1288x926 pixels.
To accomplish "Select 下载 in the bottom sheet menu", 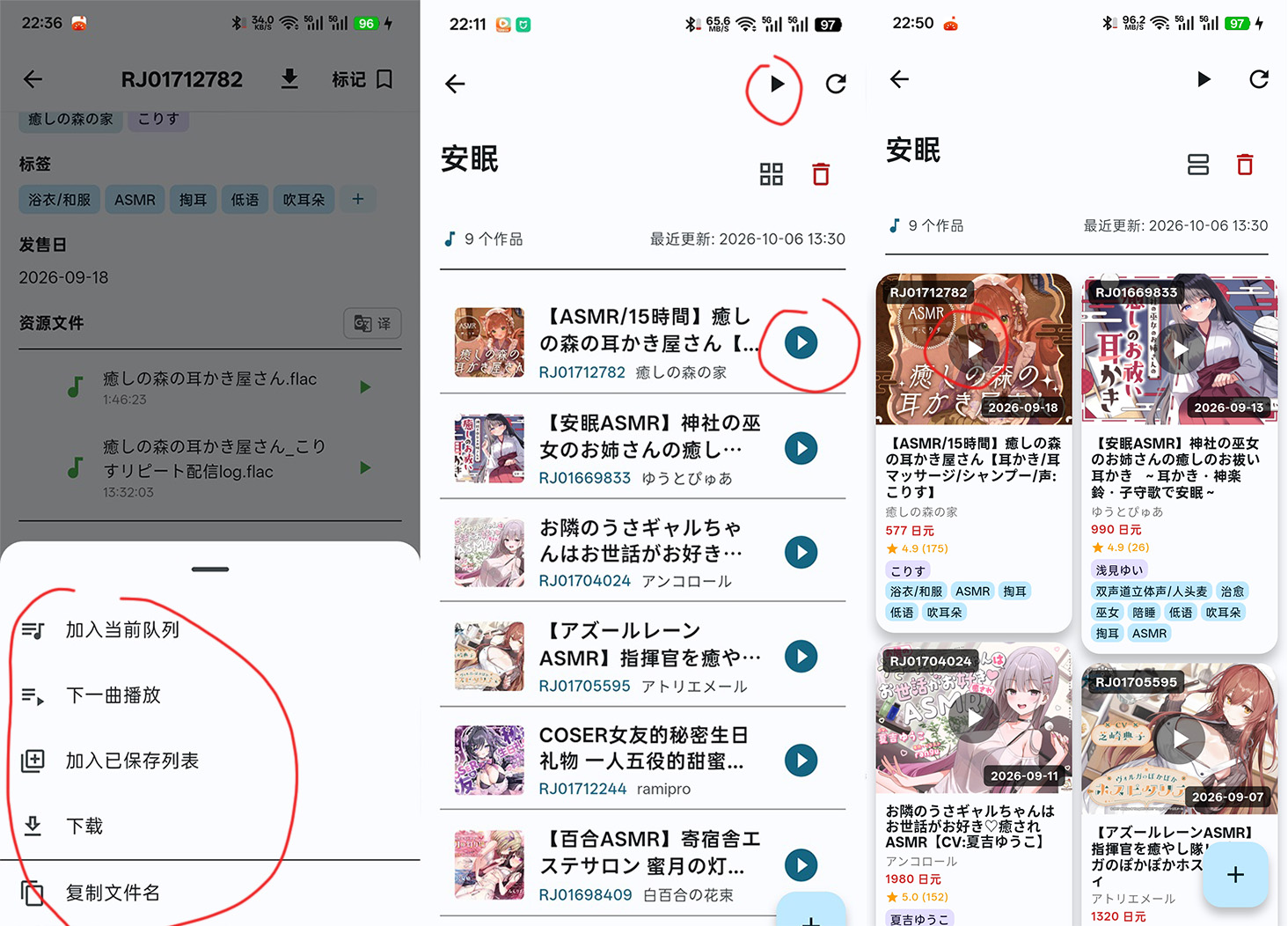I will (x=209, y=826).
